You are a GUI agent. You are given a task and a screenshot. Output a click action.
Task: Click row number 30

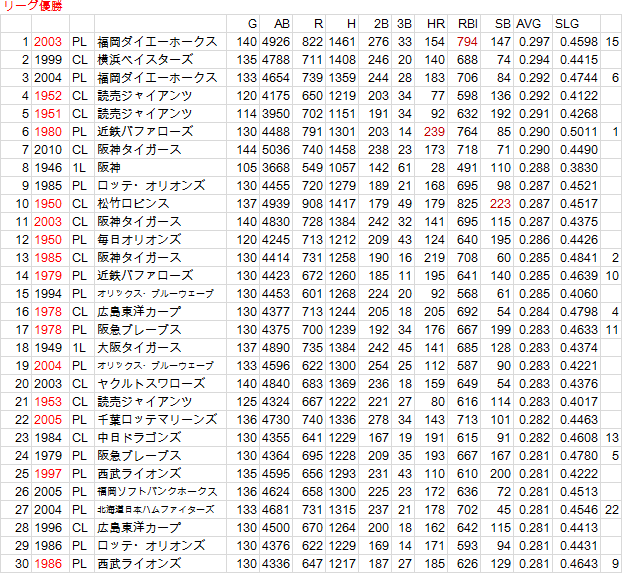pyautogui.click(x=22, y=564)
